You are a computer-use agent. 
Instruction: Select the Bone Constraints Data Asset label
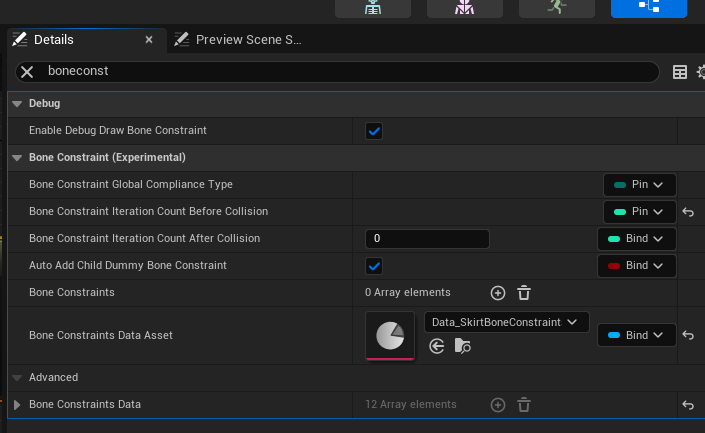[101, 335]
